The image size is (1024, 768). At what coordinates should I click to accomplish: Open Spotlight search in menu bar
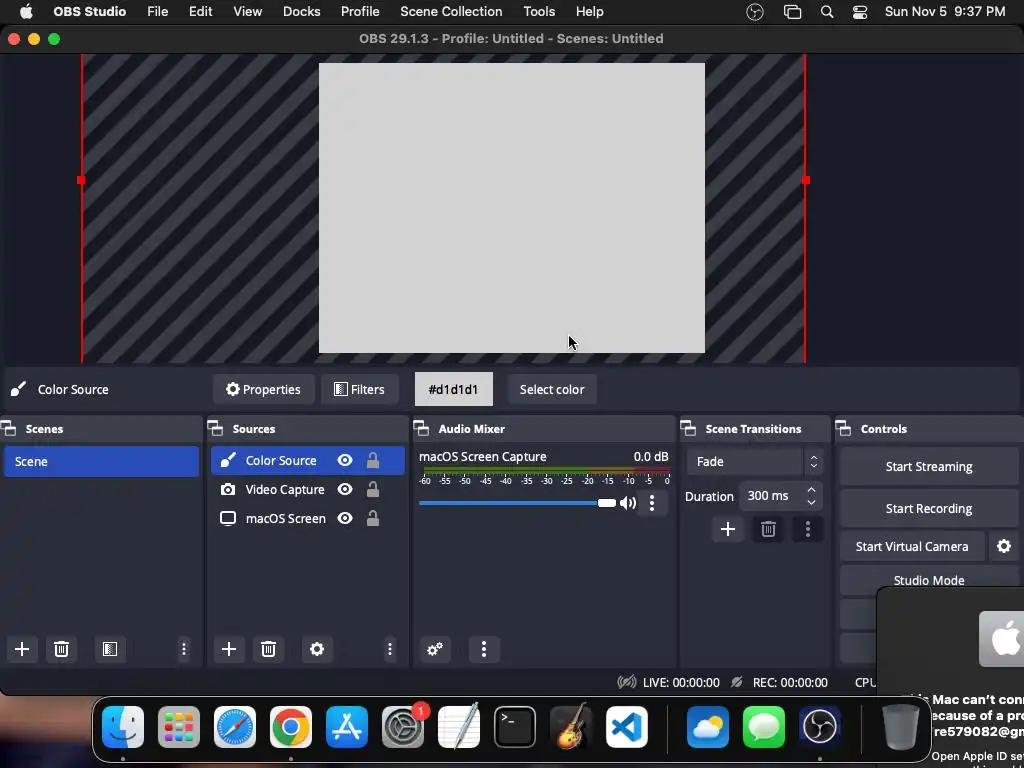827,12
